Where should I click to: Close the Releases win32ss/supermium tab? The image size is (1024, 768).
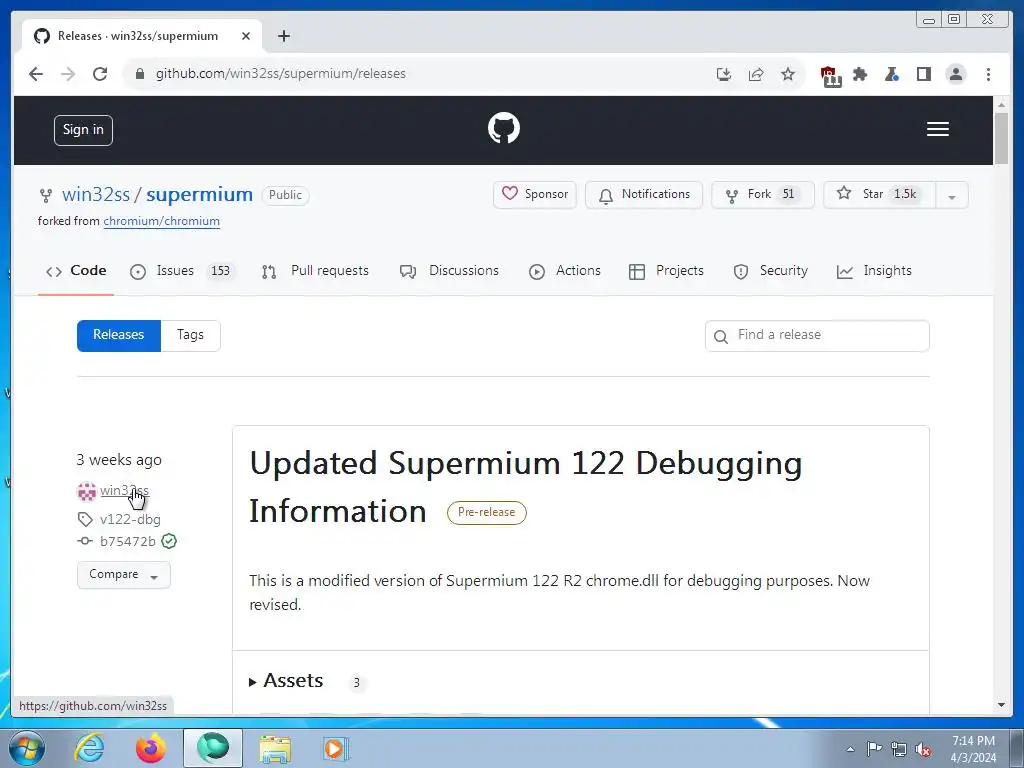coord(246,36)
